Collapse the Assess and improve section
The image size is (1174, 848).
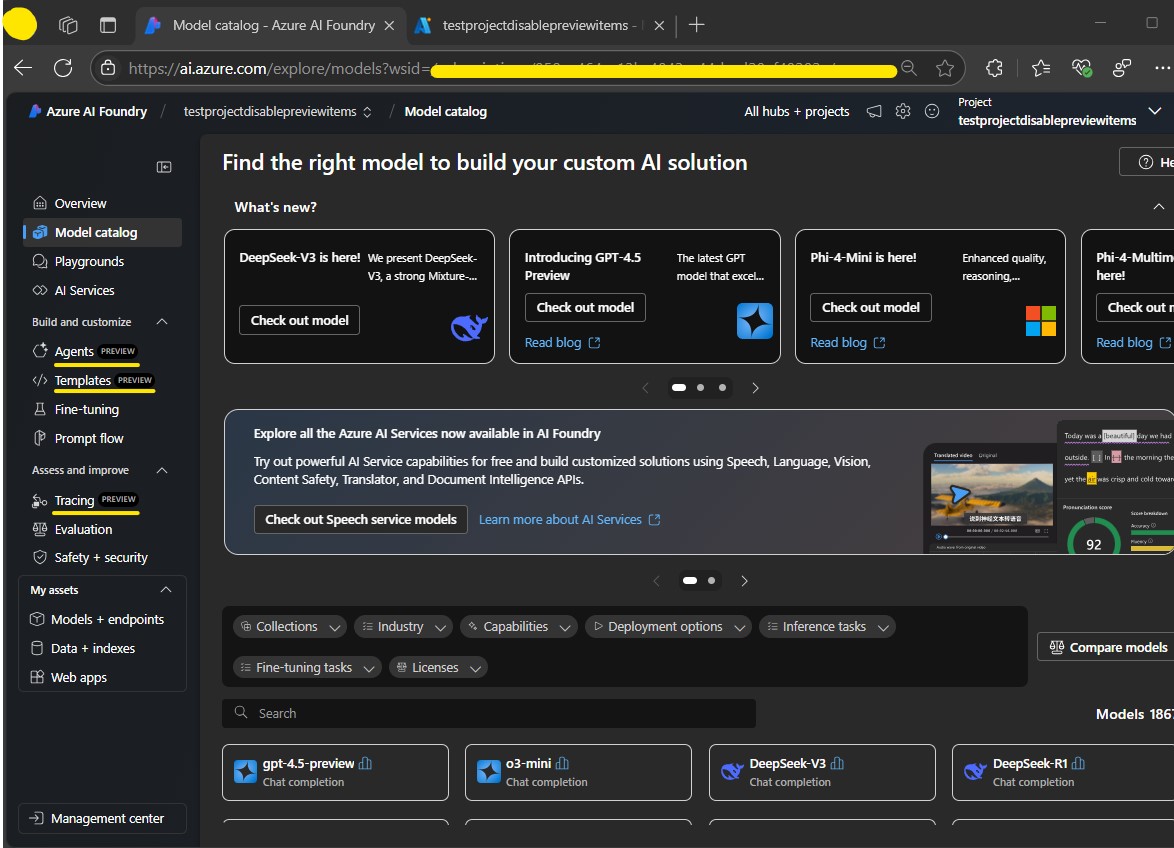(x=162, y=470)
